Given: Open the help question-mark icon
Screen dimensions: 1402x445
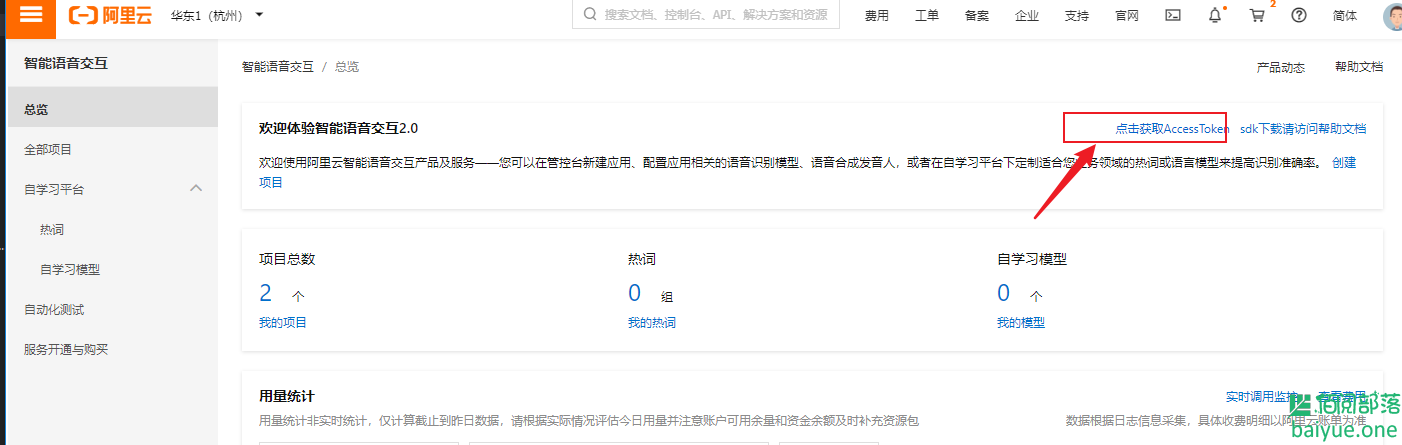Looking at the screenshot, I should [1299, 15].
